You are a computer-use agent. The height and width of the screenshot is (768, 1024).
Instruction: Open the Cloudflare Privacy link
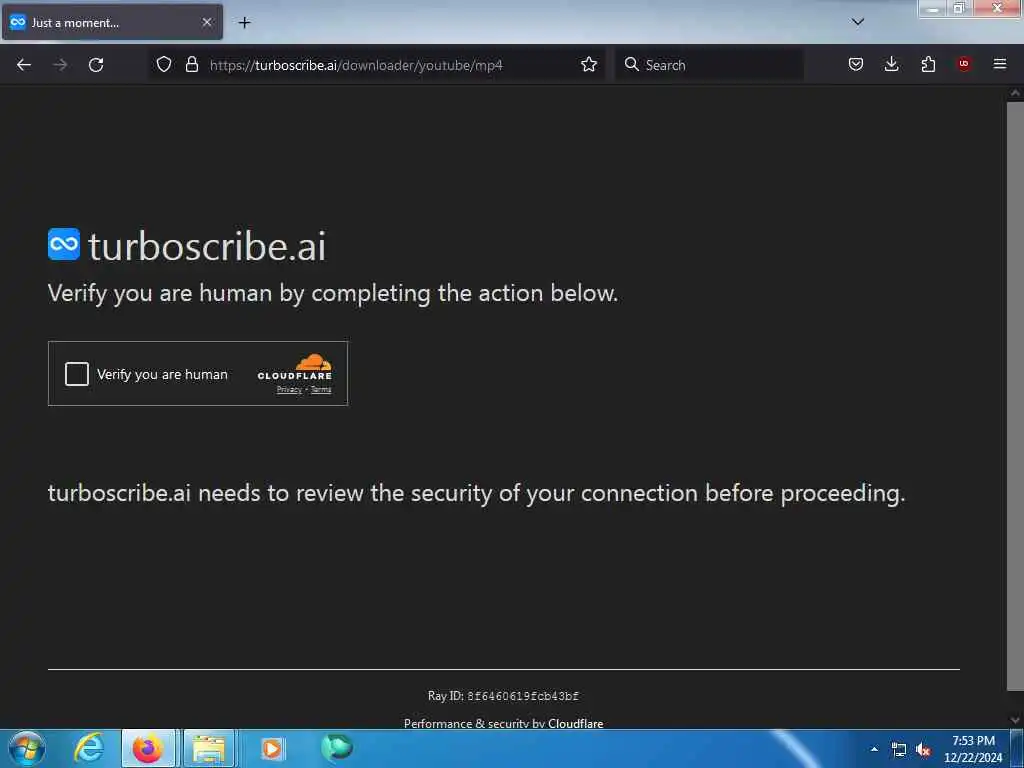click(x=289, y=390)
